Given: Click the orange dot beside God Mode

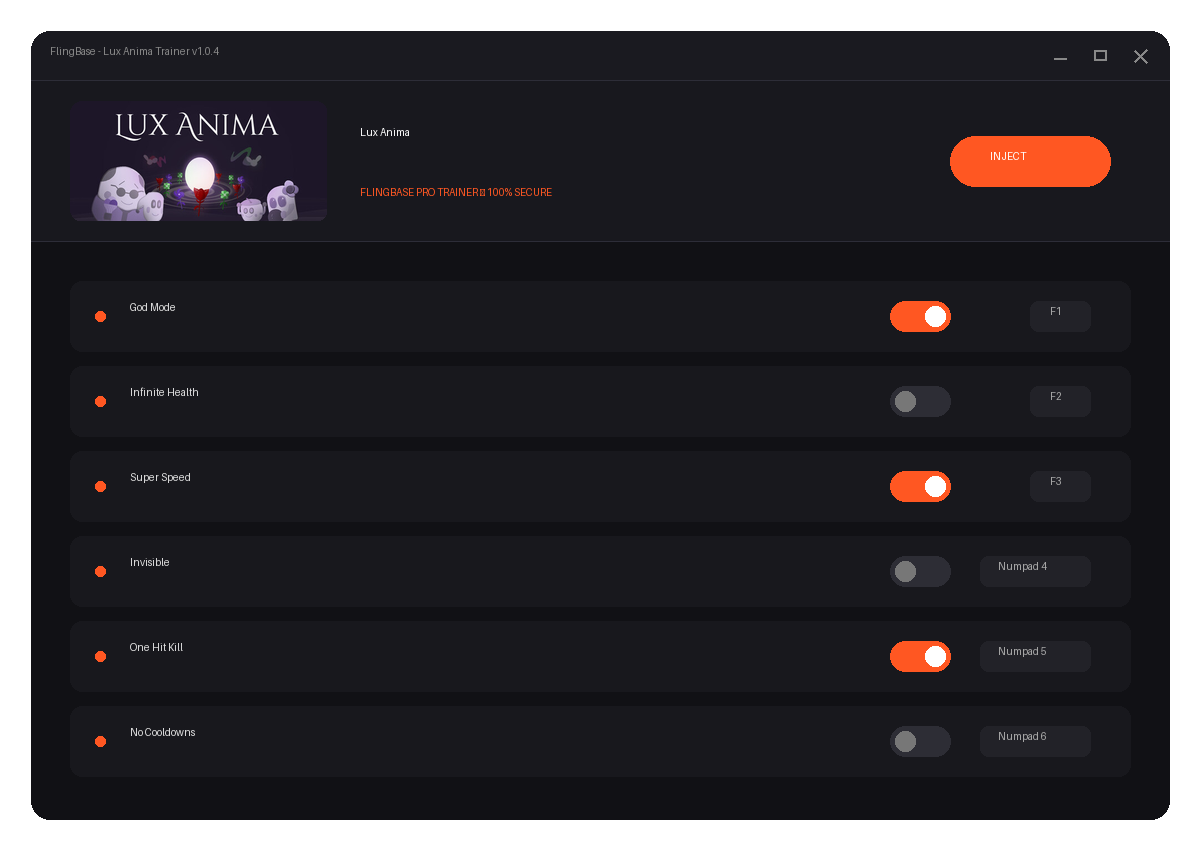Looking at the screenshot, I should click(x=100, y=316).
